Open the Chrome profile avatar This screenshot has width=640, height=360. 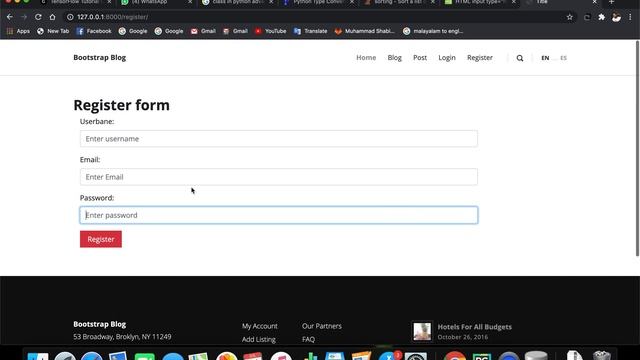[x=616, y=17]
